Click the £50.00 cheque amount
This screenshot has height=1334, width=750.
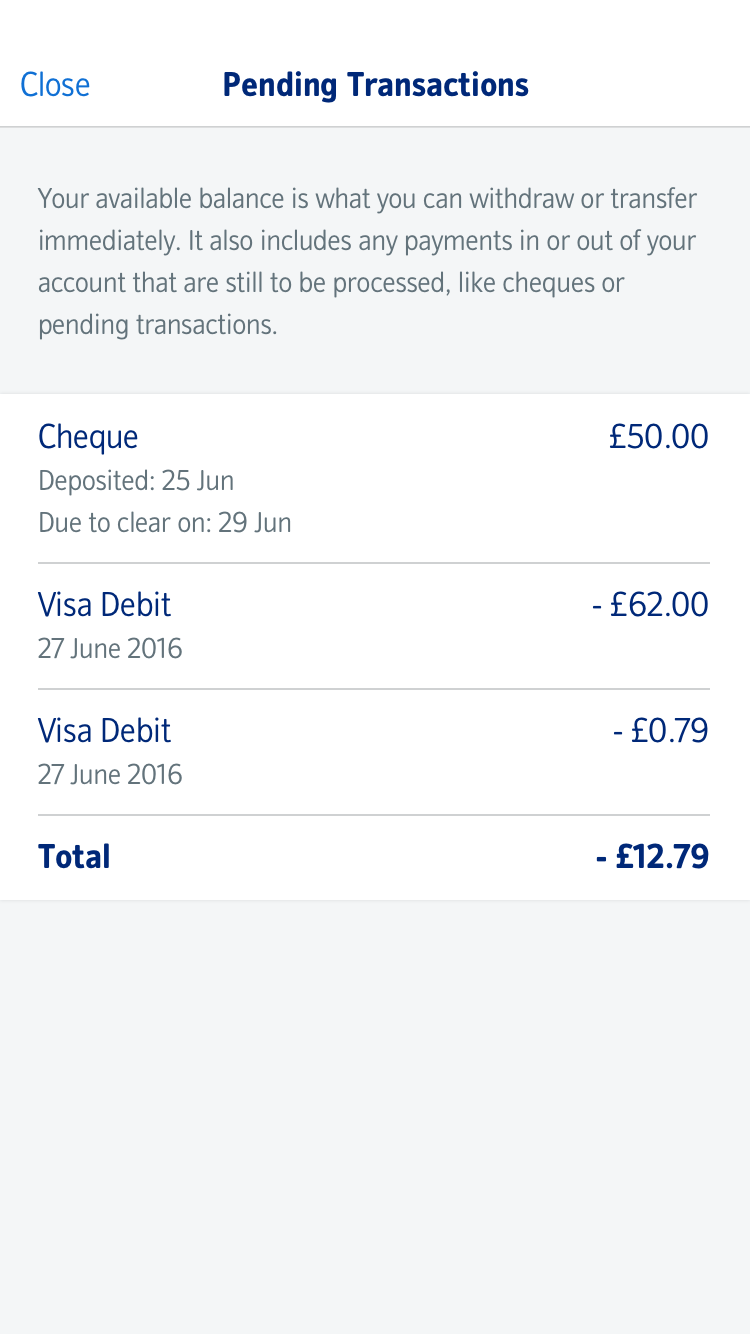pos(658,437)
